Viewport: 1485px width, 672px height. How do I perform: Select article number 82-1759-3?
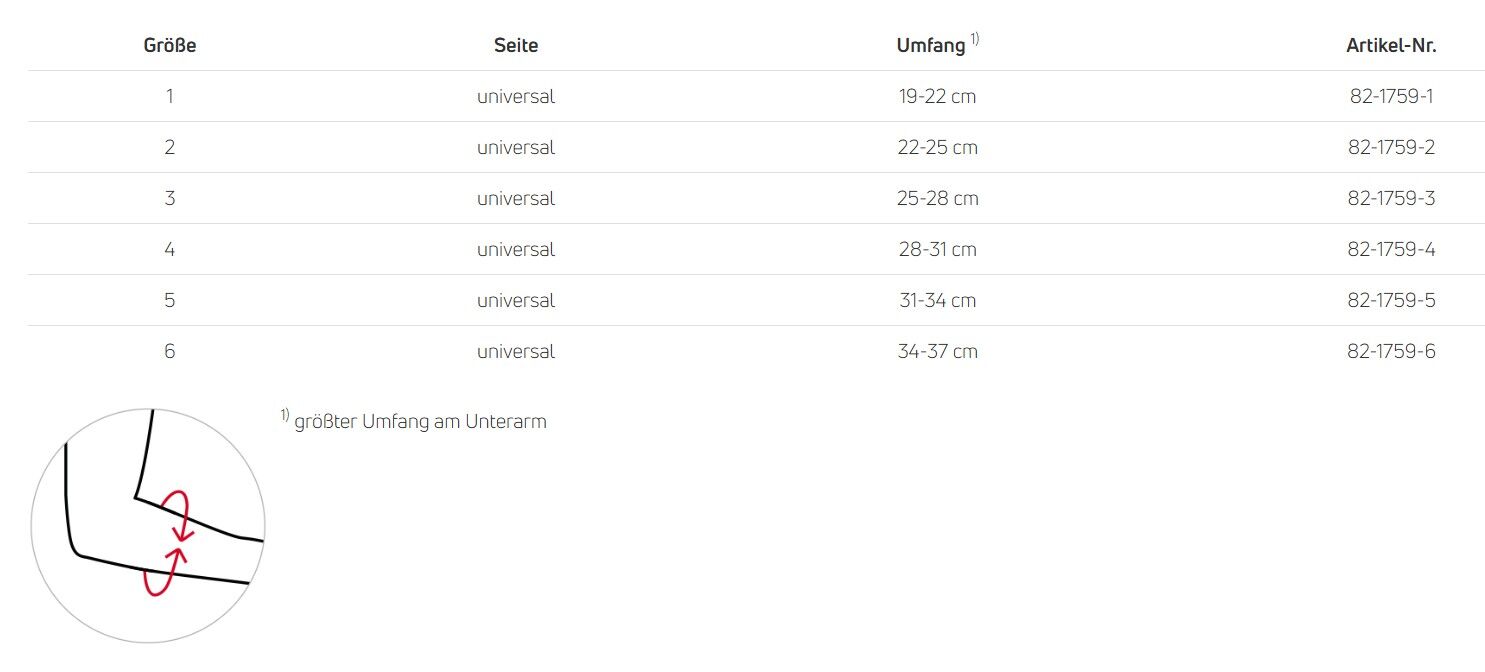pyautogui.click(x=1391, y=199)
